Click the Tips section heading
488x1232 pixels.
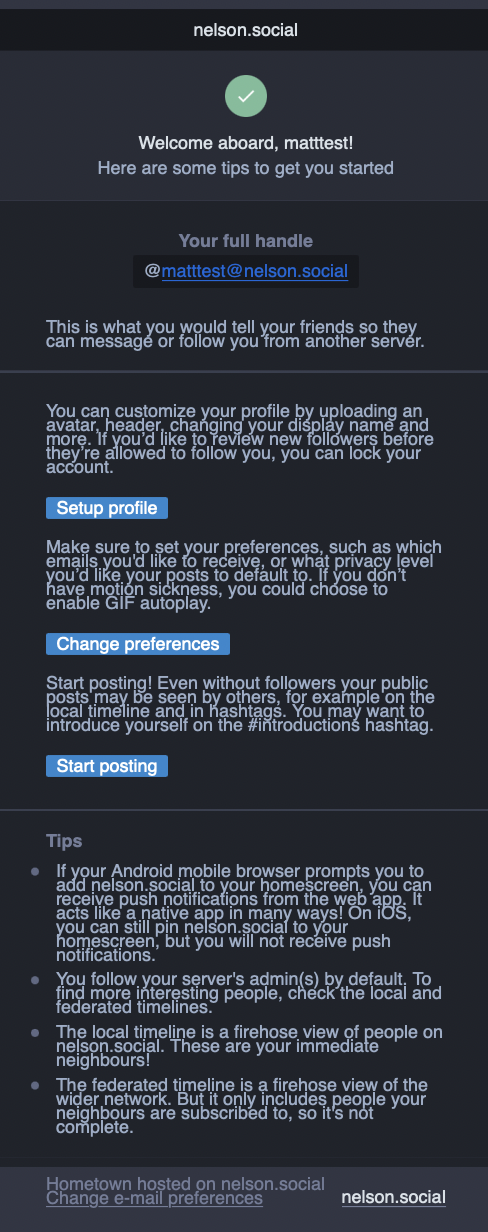click(64, 840)
